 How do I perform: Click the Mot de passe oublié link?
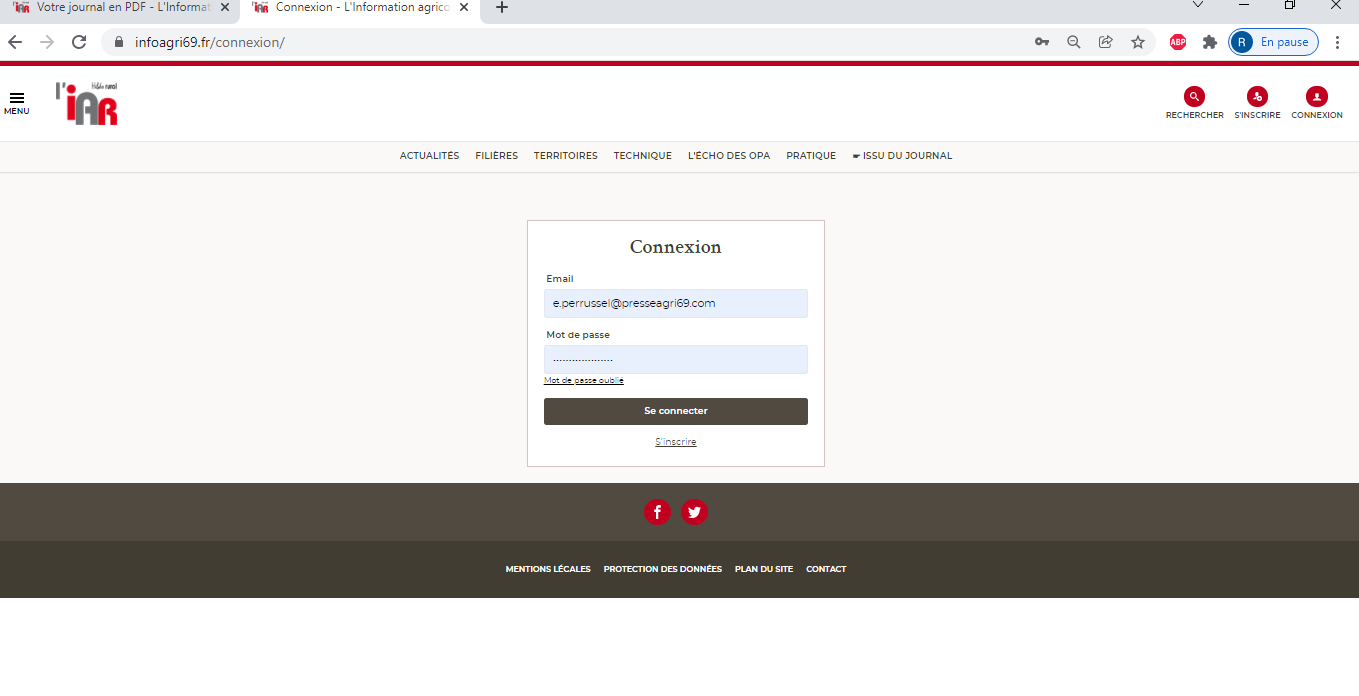[584, 381]
